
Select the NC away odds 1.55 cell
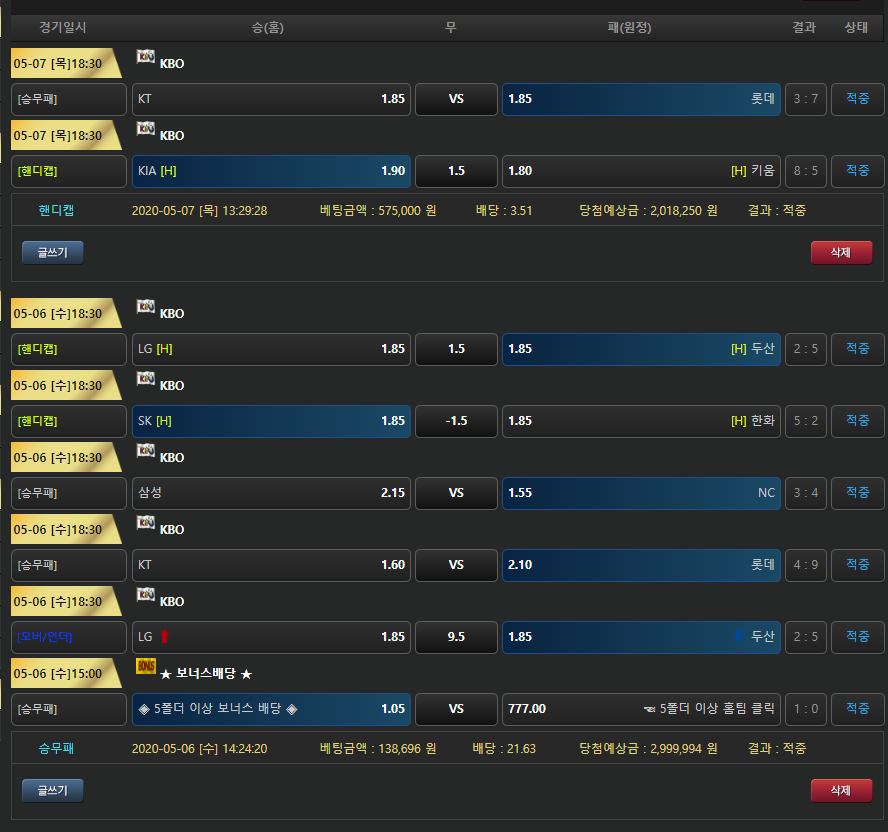pos(641,493)
